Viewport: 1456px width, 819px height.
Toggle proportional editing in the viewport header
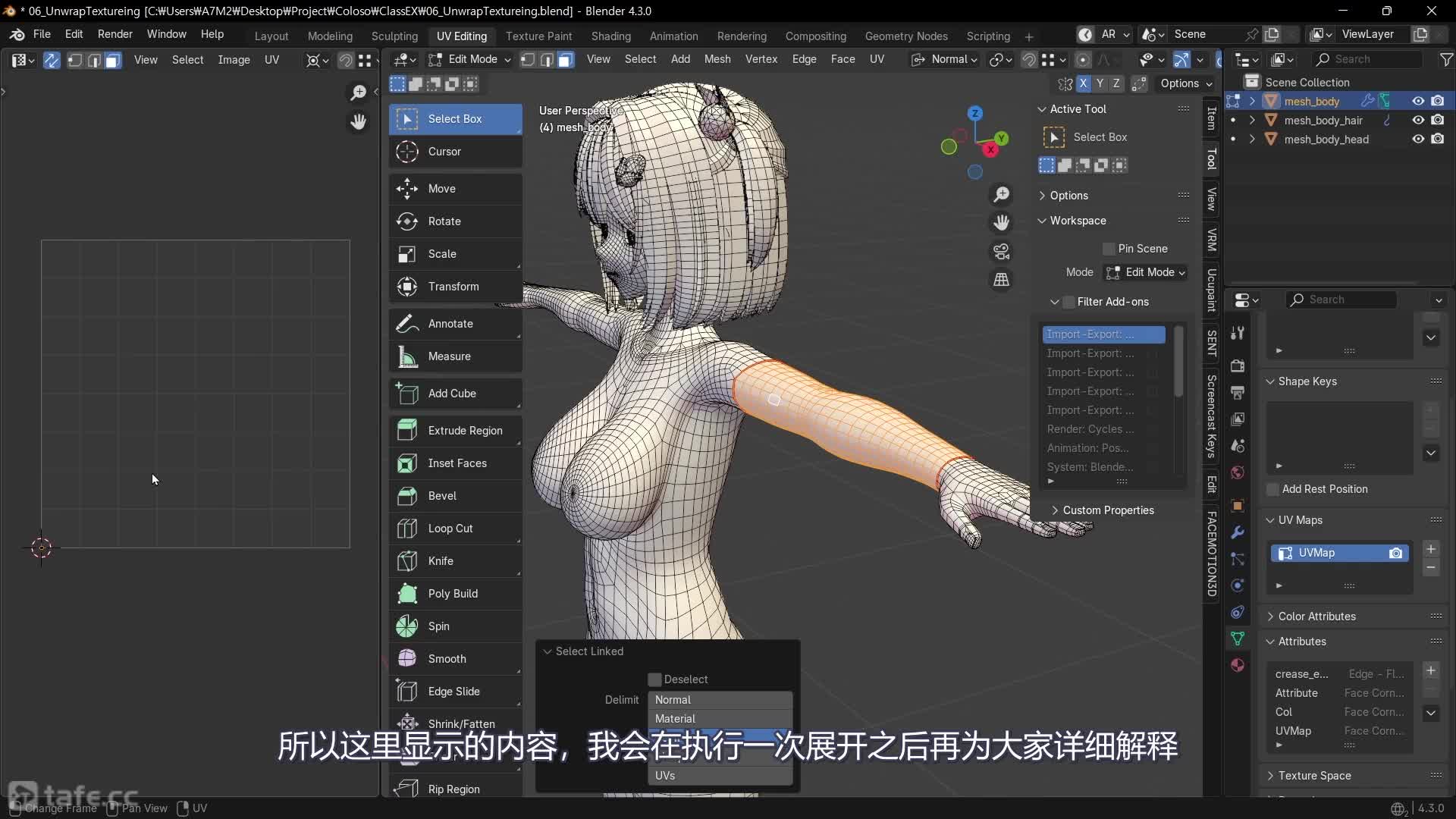[x=1082, y=60]
